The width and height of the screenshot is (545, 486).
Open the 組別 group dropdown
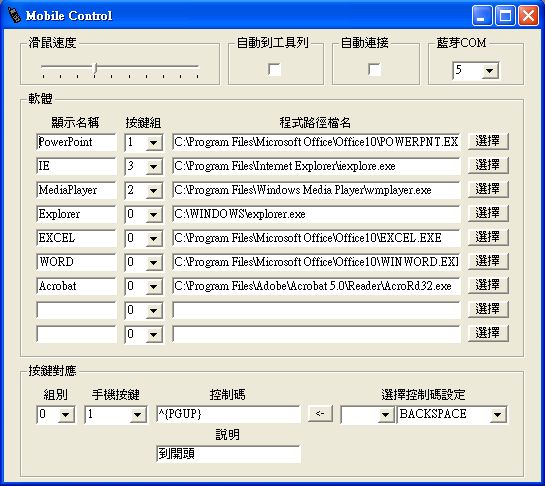66,414
